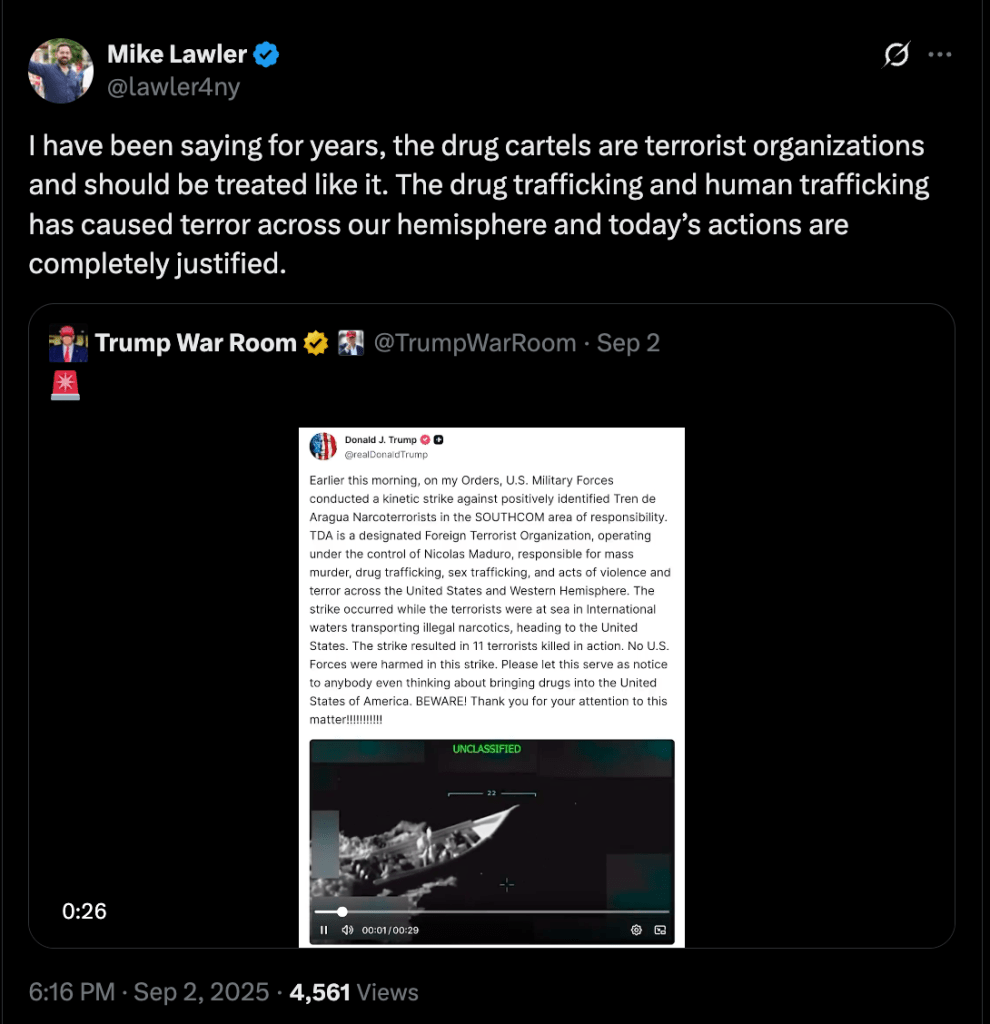Viewport: 990px width, 1024px height.
Task: Open the video settings gear
Action: point(636,930)
